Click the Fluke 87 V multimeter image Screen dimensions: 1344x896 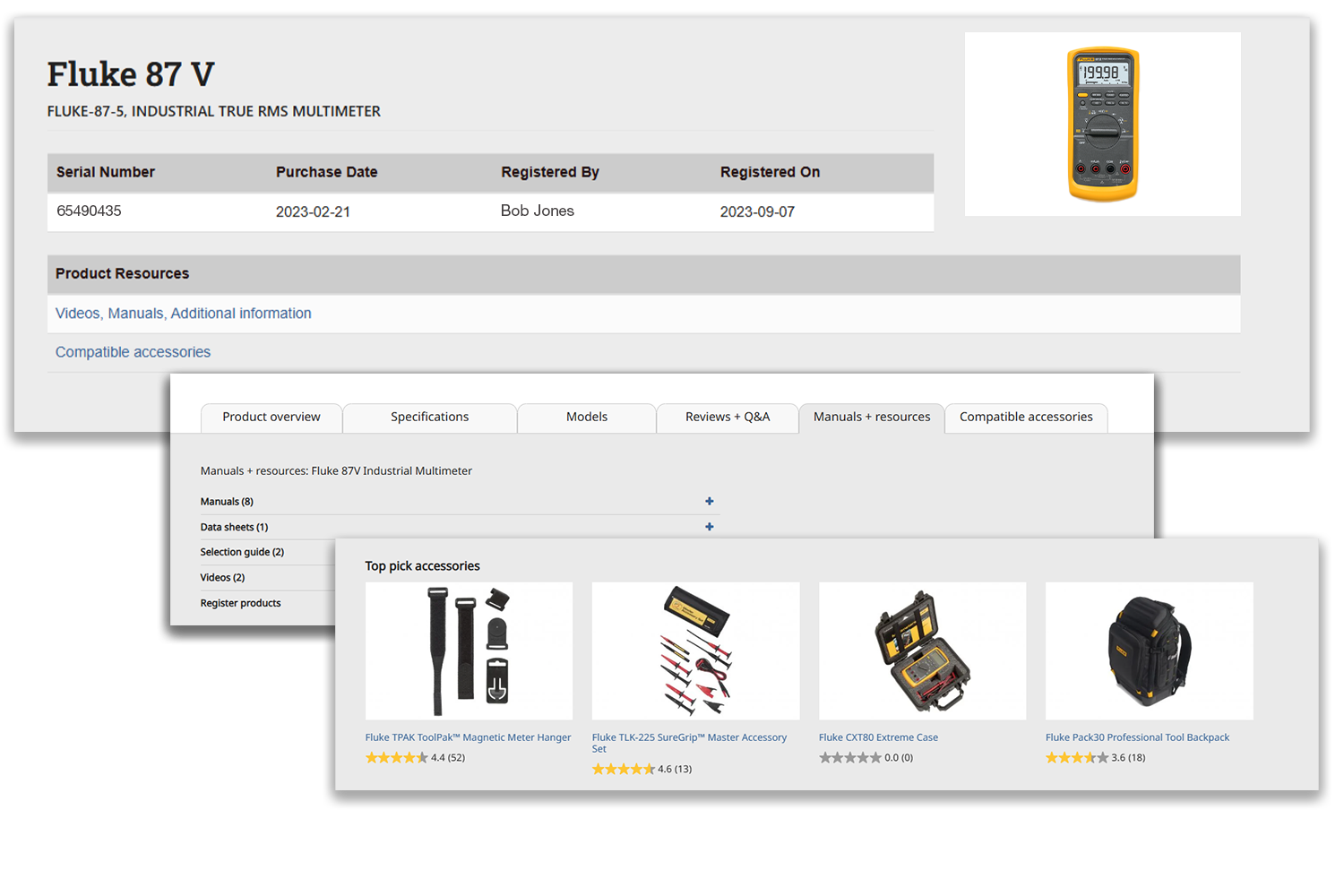[1102, 125]
